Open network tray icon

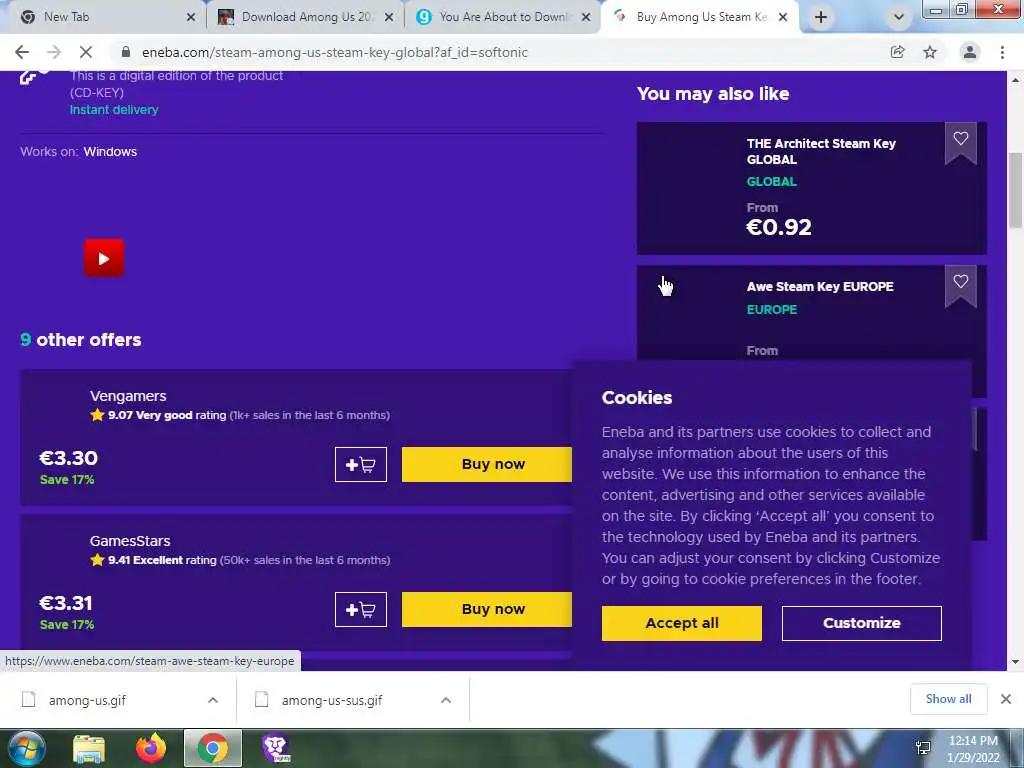click(923, 748)
